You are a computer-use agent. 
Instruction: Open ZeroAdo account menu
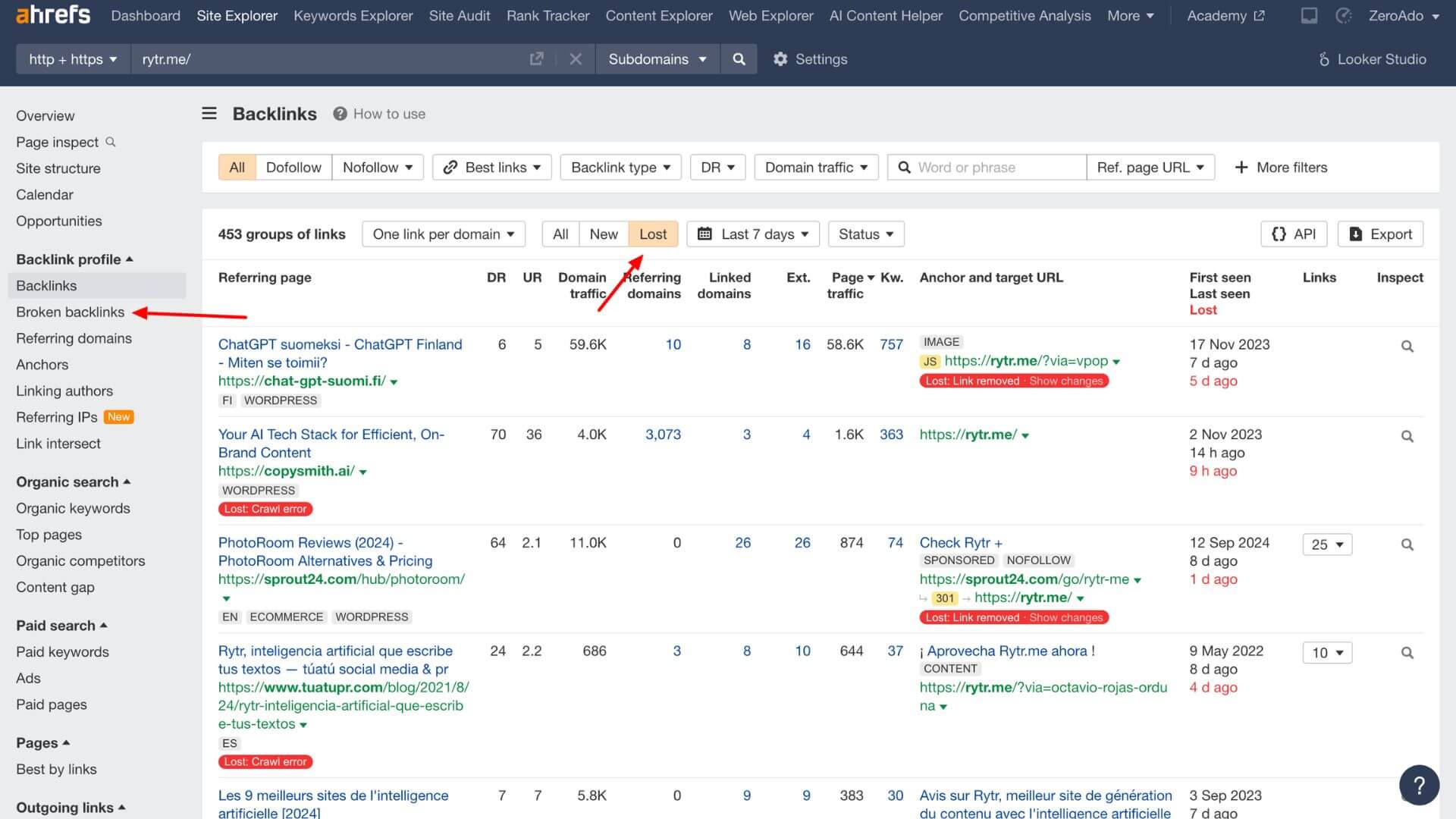pos(1404,16)
